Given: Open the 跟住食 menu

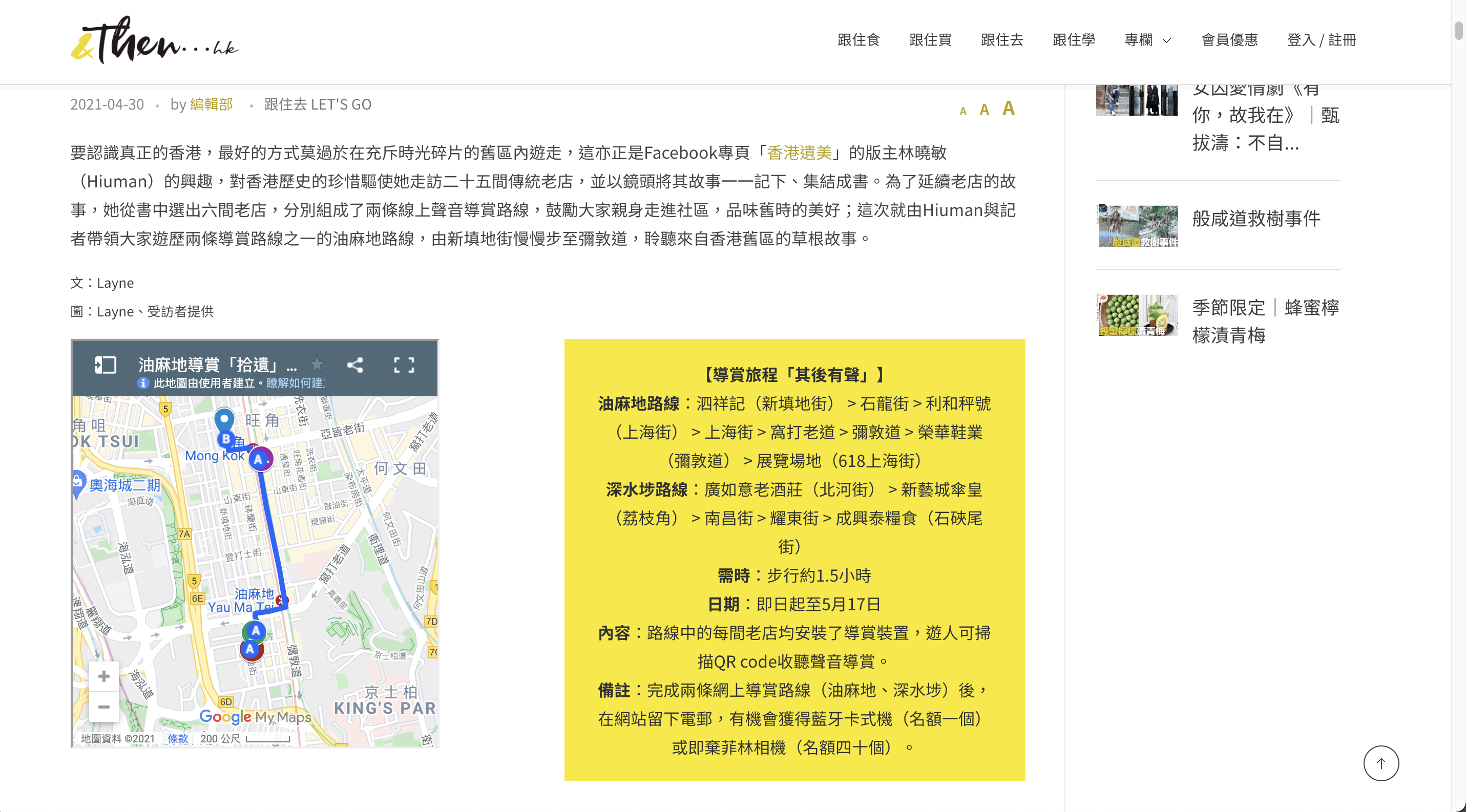Looking at the screenshot, I should click(x=859, y=40).
